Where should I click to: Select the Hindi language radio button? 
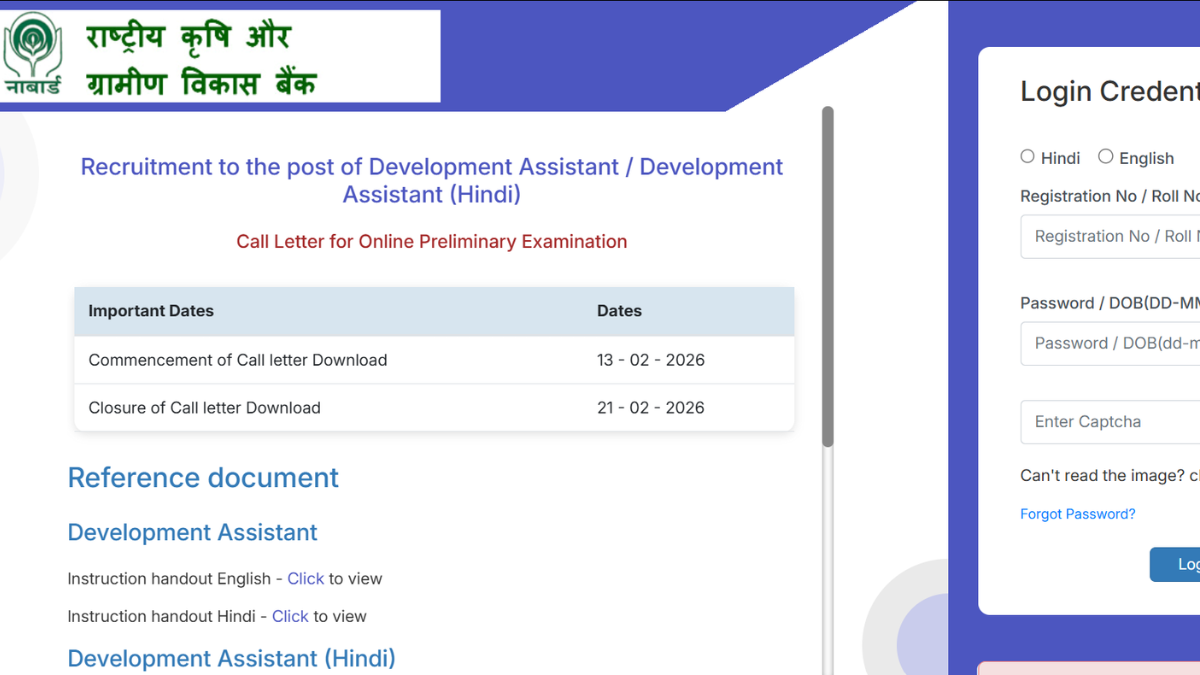coord(1027,156)
